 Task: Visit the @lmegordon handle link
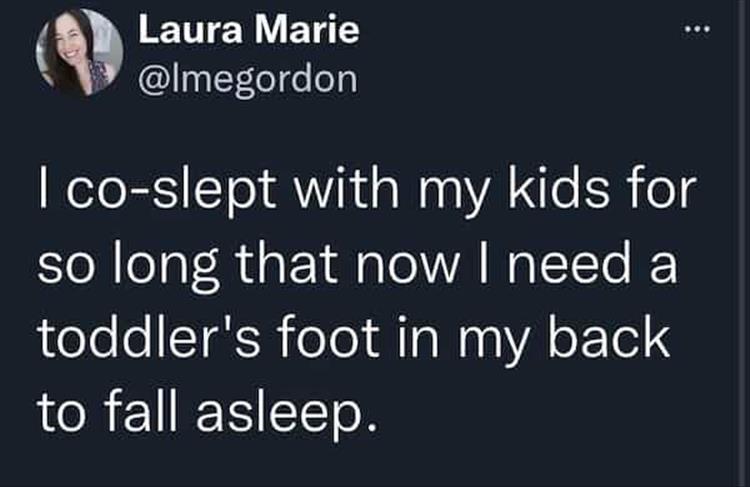[x=246, y=77]
